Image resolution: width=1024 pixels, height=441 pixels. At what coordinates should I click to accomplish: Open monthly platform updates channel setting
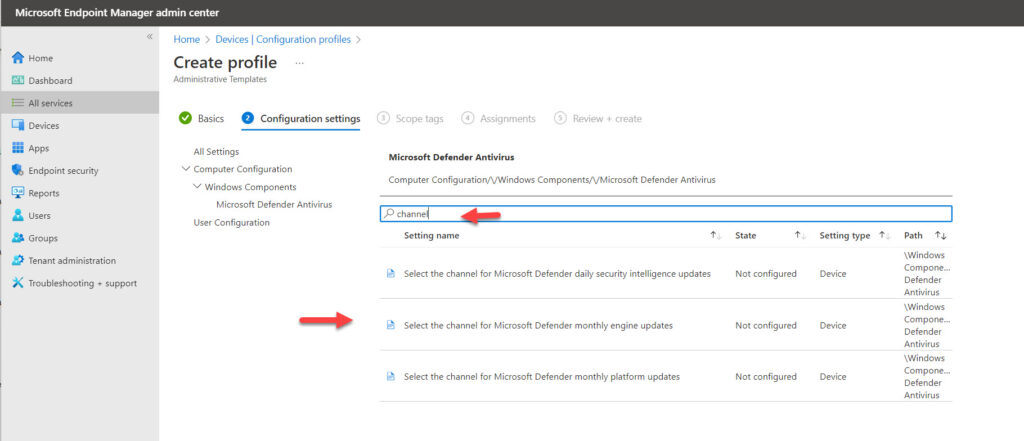[x=542, y=377]
